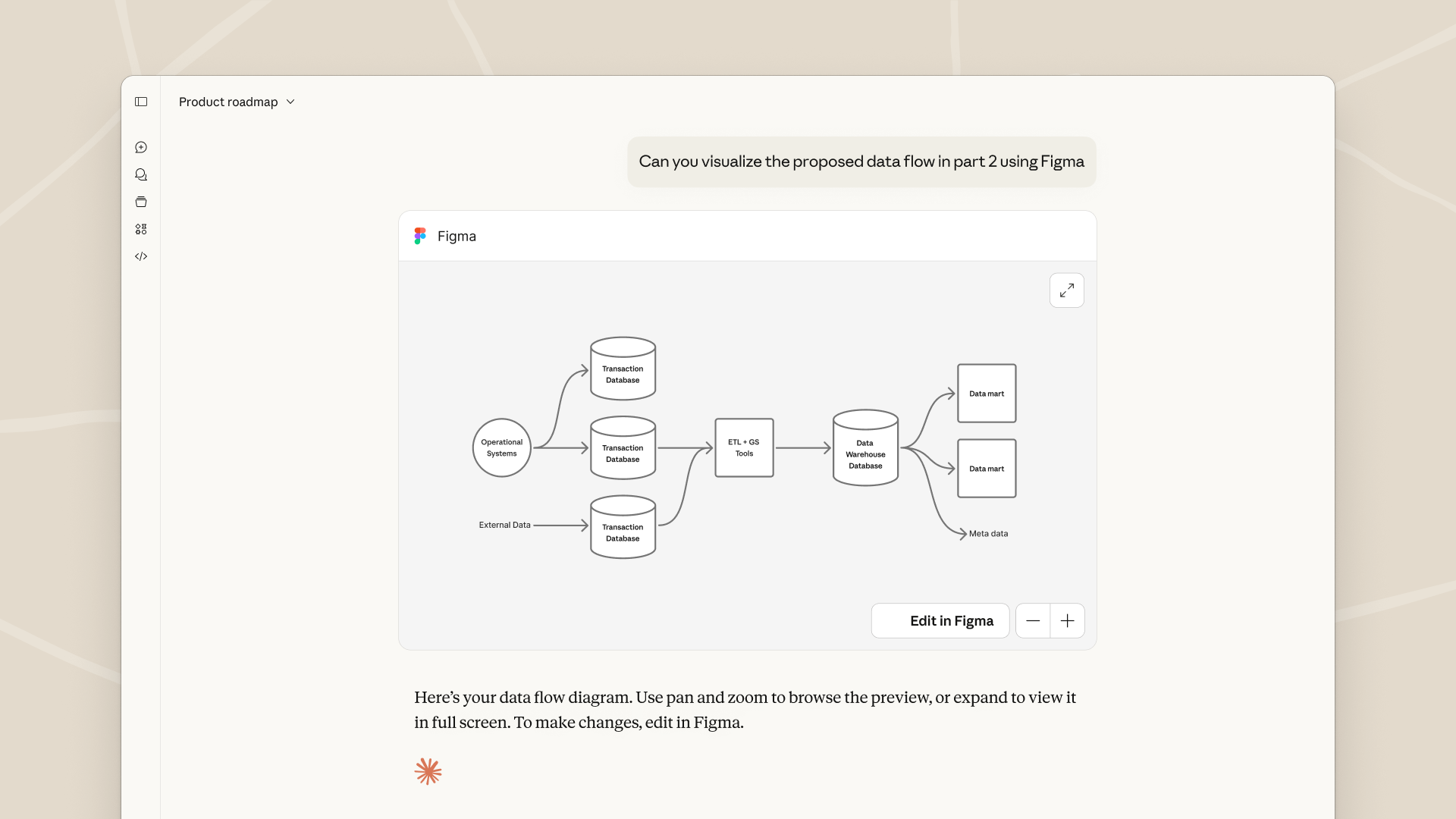Toggle the sidebar panel icon
1456x819 pixels.
[x=141, y=102]
